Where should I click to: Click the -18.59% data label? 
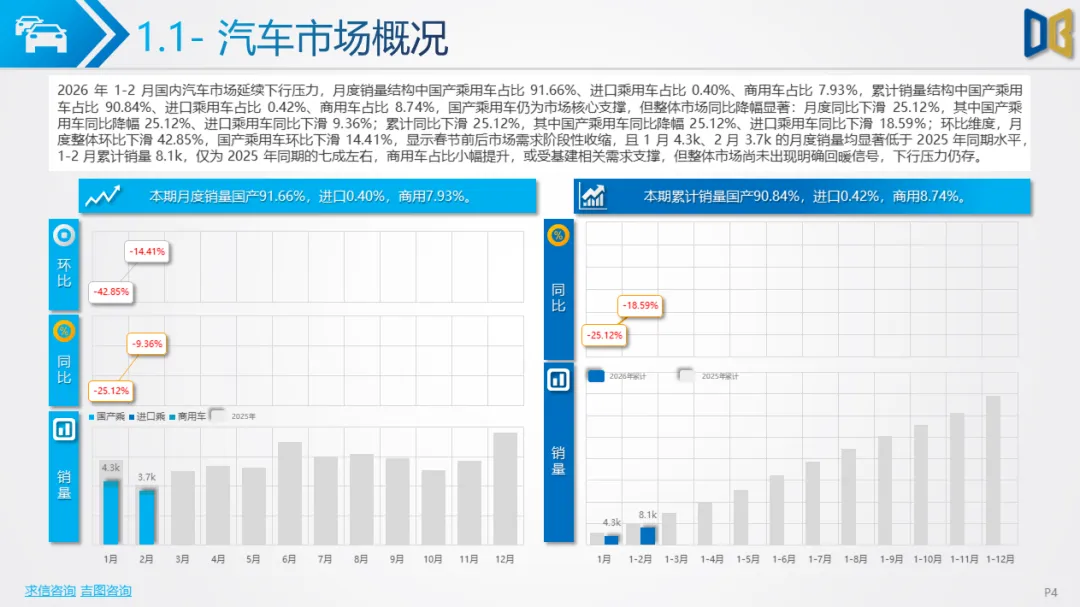(x=641, y=305)
